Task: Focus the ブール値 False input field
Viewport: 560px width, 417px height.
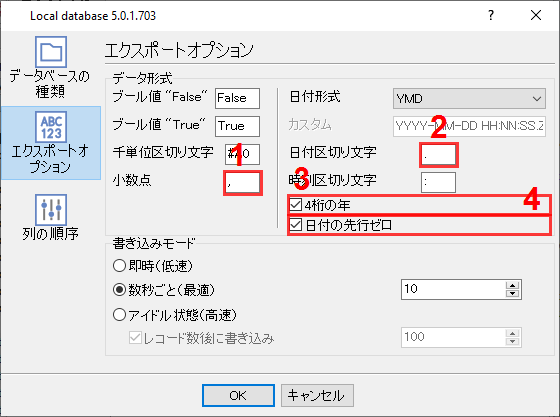Action: click(x=237, y=98)
